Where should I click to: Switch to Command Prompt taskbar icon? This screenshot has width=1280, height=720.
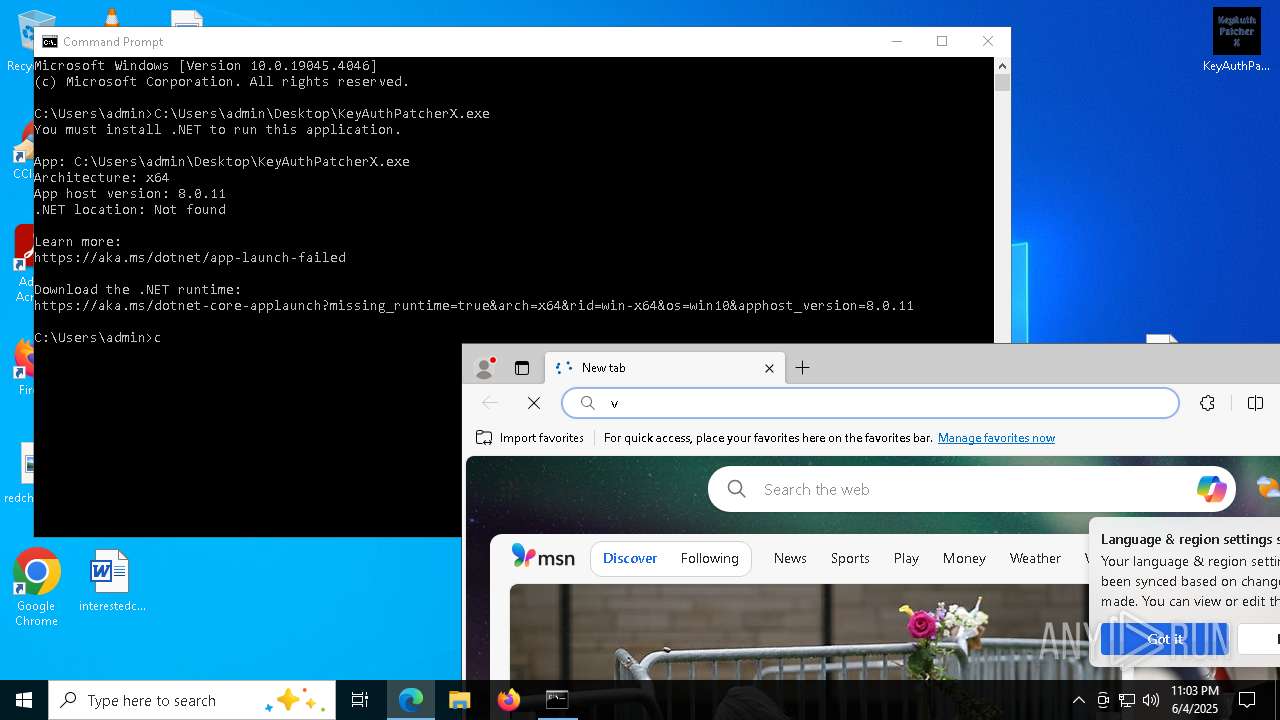point(557,700)
